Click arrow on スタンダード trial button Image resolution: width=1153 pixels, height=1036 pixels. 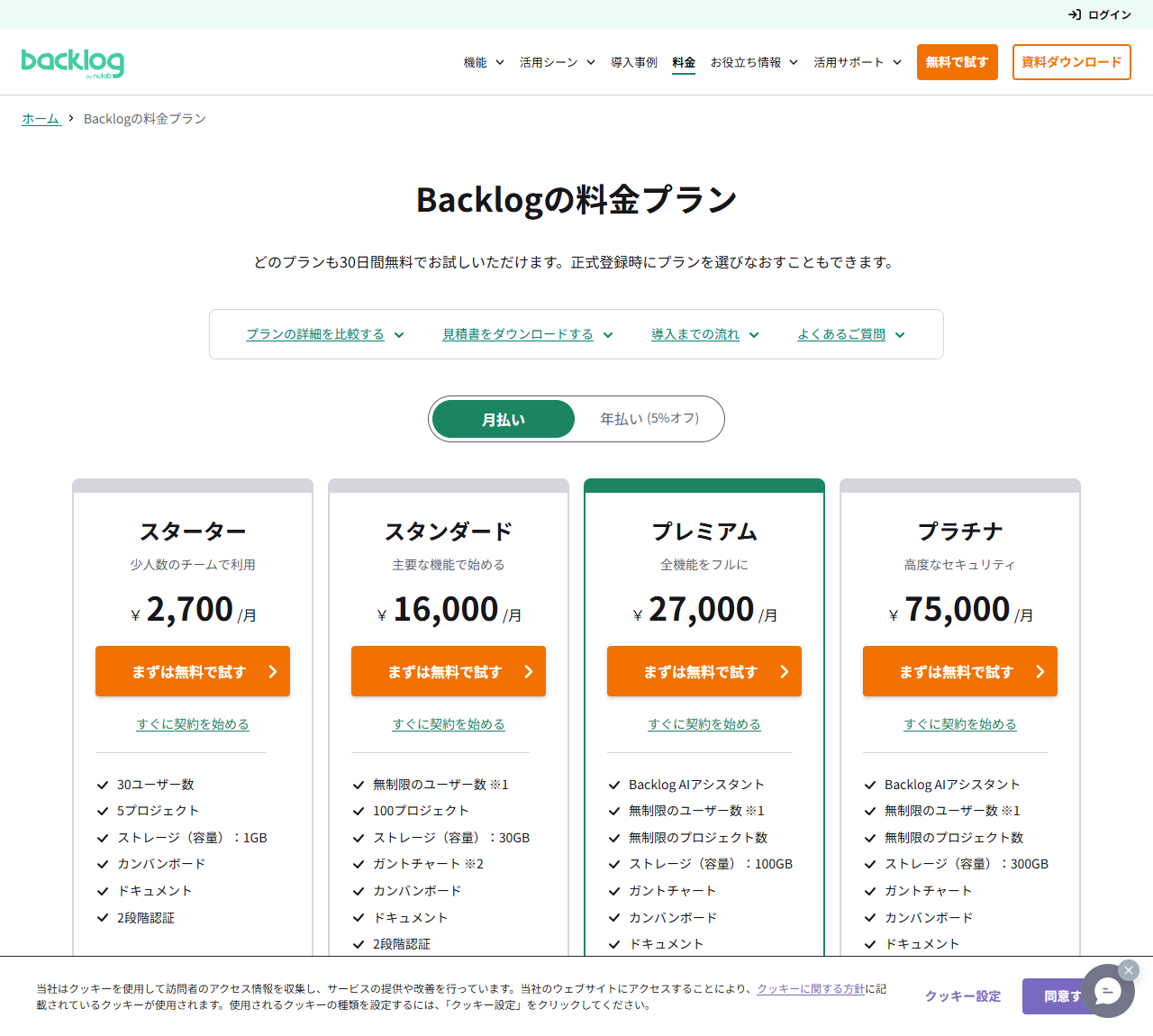point(529,671)
